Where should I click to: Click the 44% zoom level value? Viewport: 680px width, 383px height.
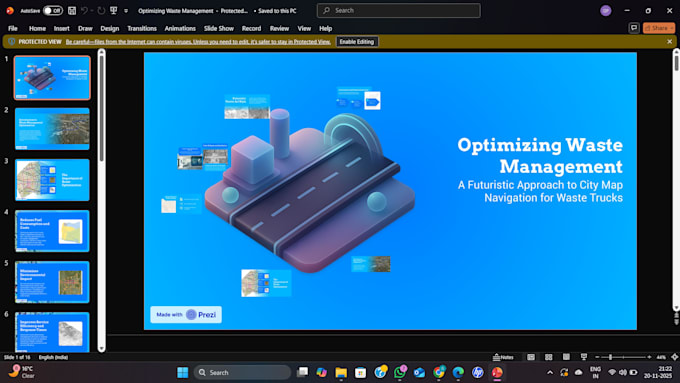pyautogui.click(x=661, y=357)
